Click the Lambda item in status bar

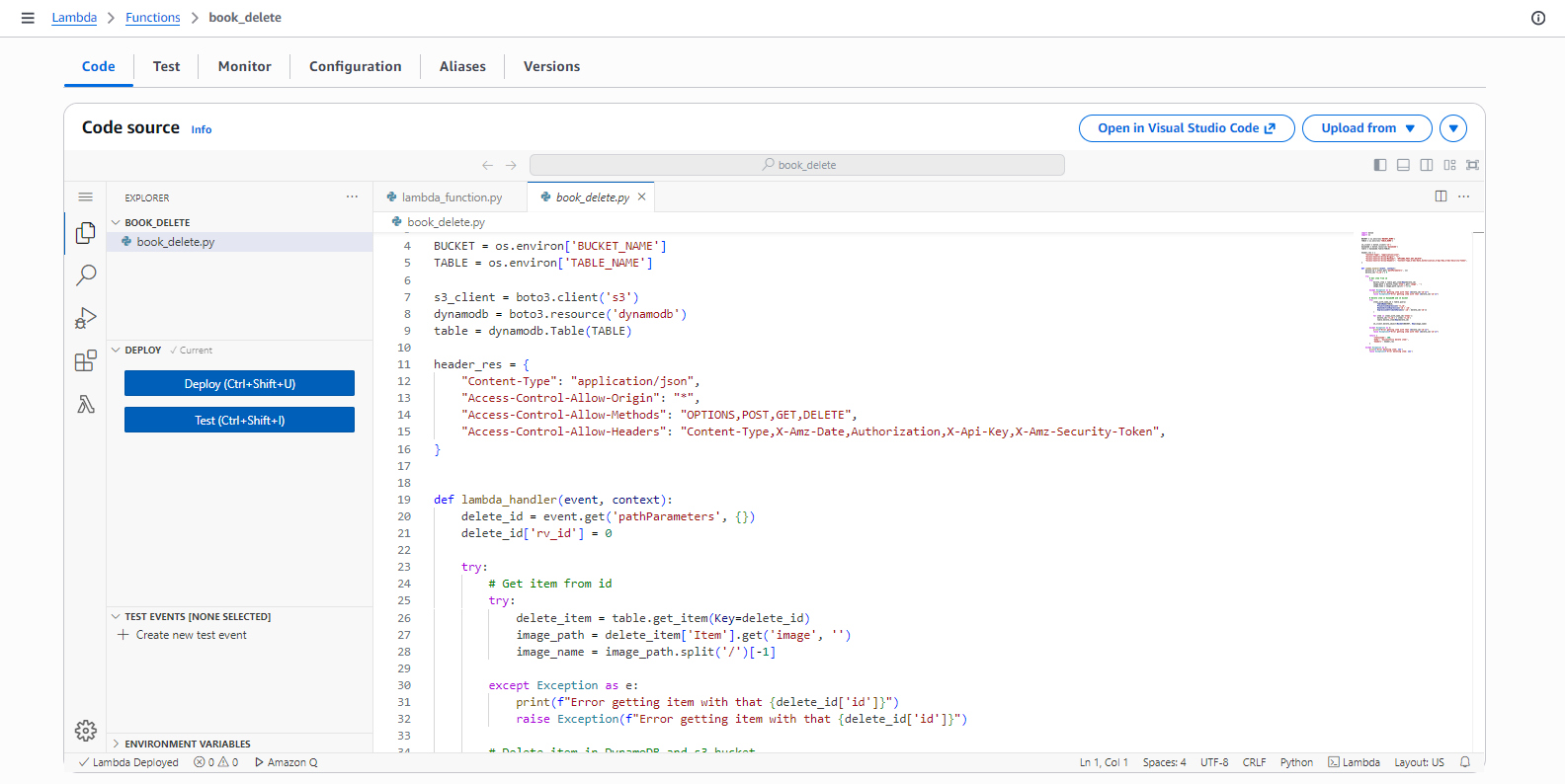coord(1354,762)
